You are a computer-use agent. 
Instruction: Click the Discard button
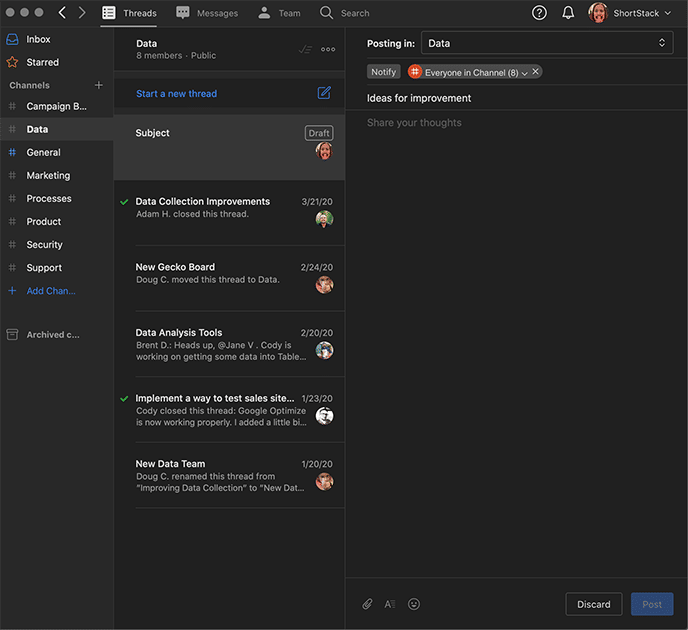[593, 604]
